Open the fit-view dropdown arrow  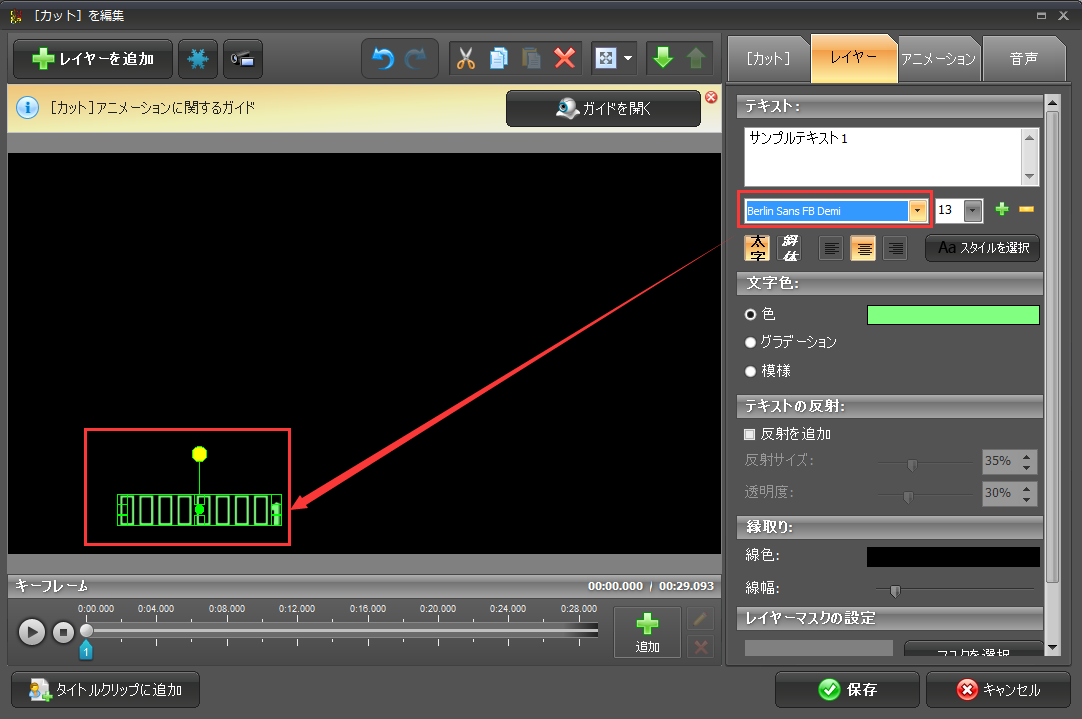click(629, 59)
